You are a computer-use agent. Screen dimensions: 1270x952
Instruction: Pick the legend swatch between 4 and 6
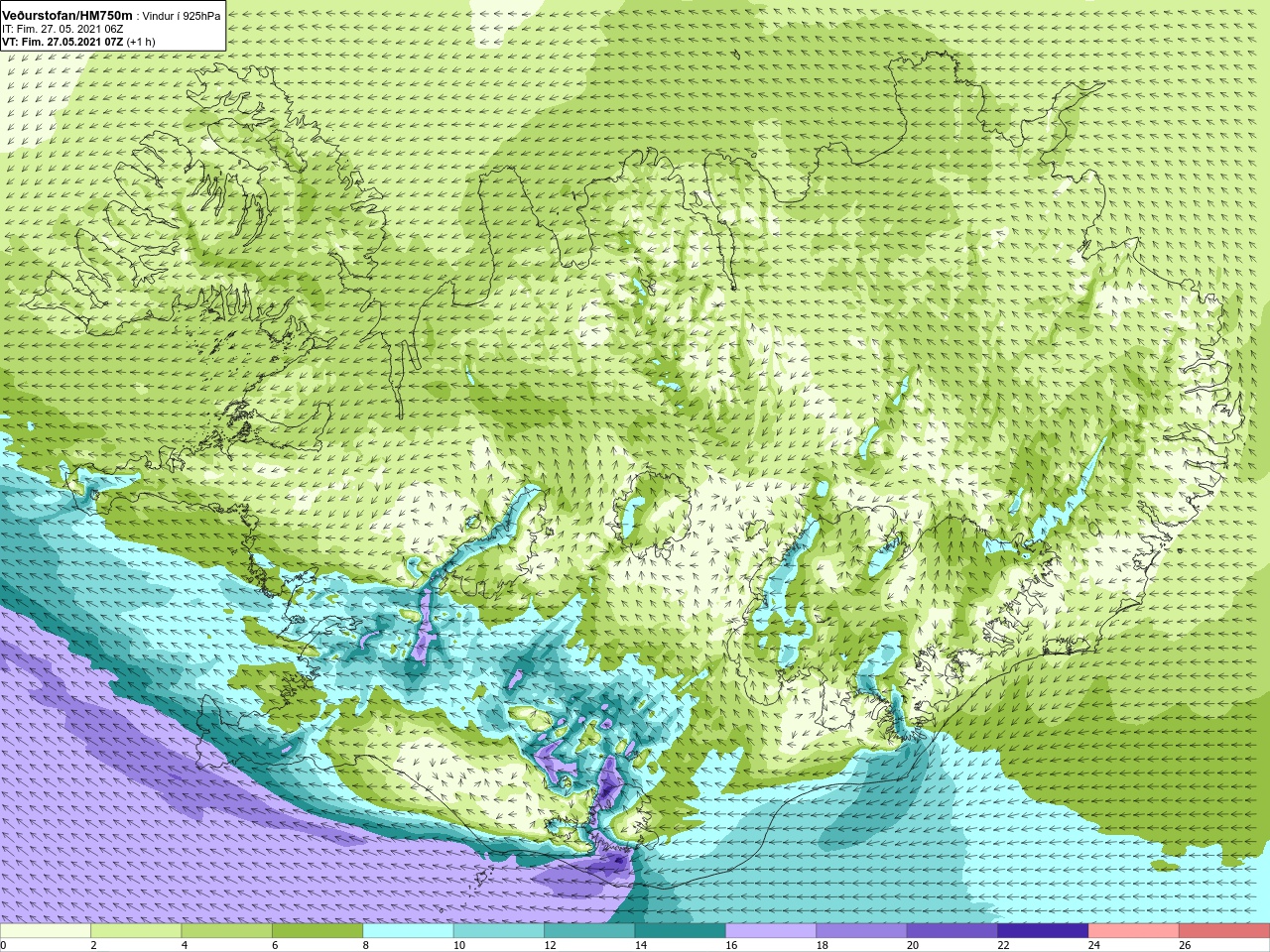(x=226, y=931)
